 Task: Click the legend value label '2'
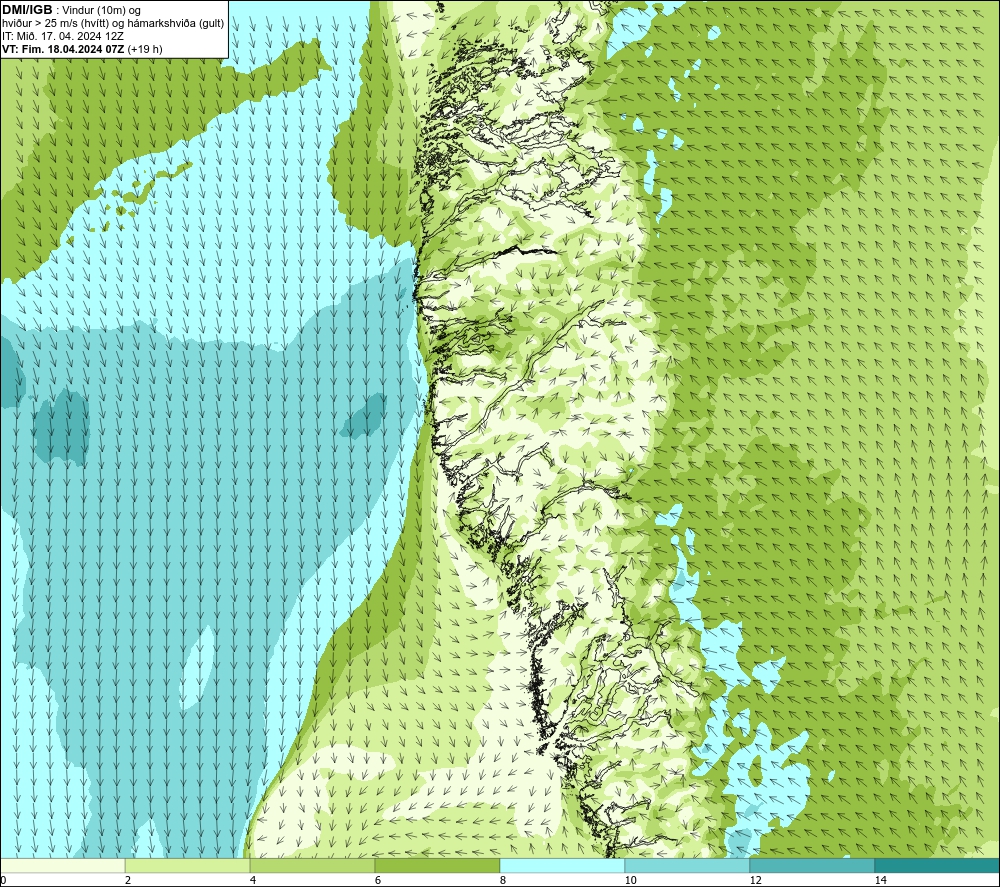point(128,880)
